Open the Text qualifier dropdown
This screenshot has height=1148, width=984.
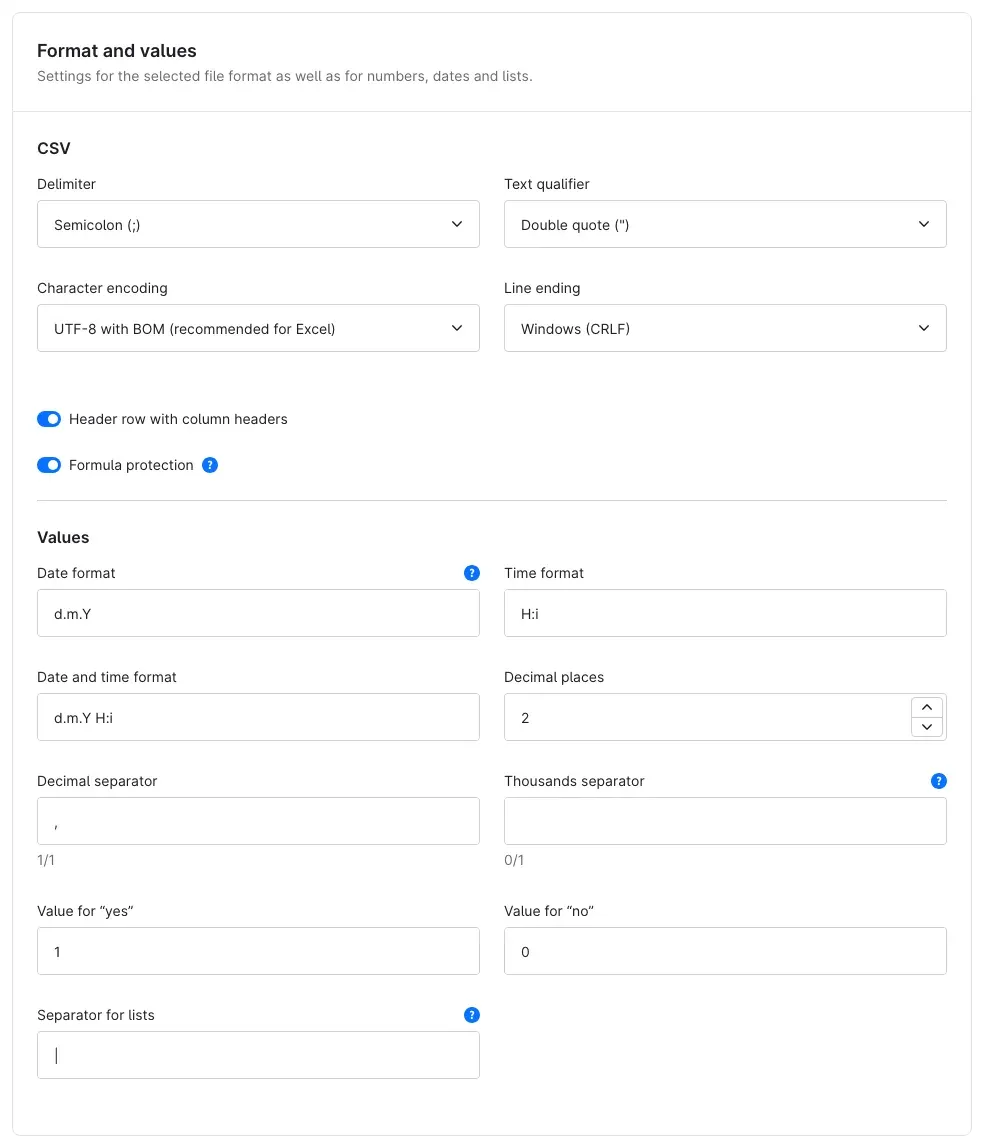pyautogui.click(x=725, y=224)
